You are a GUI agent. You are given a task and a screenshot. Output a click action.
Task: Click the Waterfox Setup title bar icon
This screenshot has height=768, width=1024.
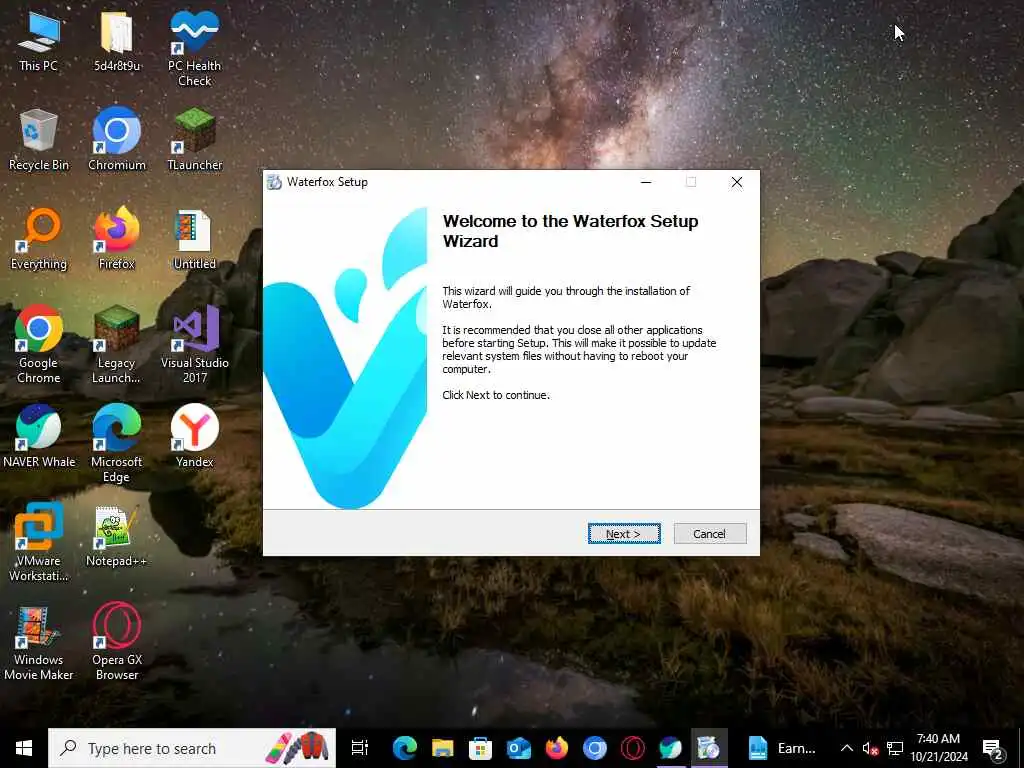tap(274, 182)
